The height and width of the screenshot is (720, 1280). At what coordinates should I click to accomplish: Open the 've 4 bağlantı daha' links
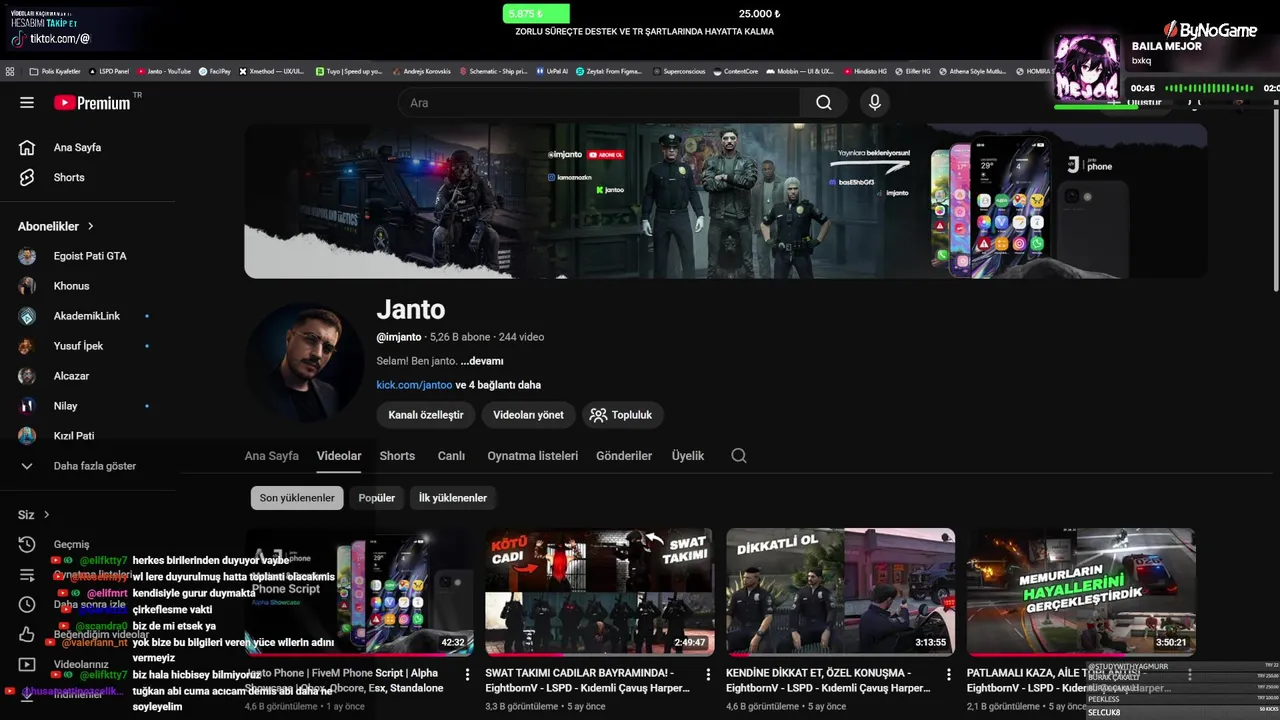[x=498, y=385]
